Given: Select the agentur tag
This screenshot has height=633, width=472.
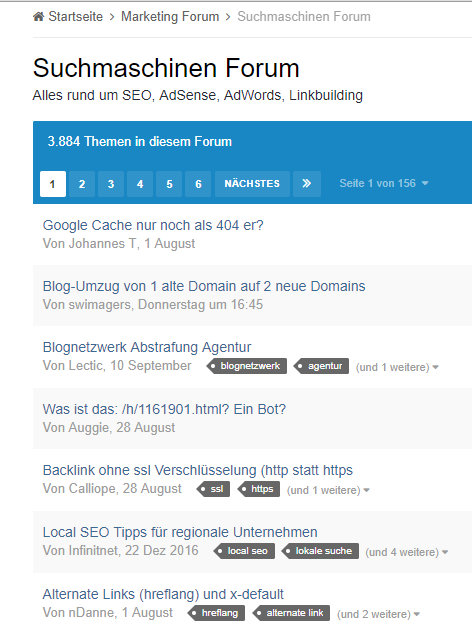Looking at the screenshot, I should (x=321, y=366).
